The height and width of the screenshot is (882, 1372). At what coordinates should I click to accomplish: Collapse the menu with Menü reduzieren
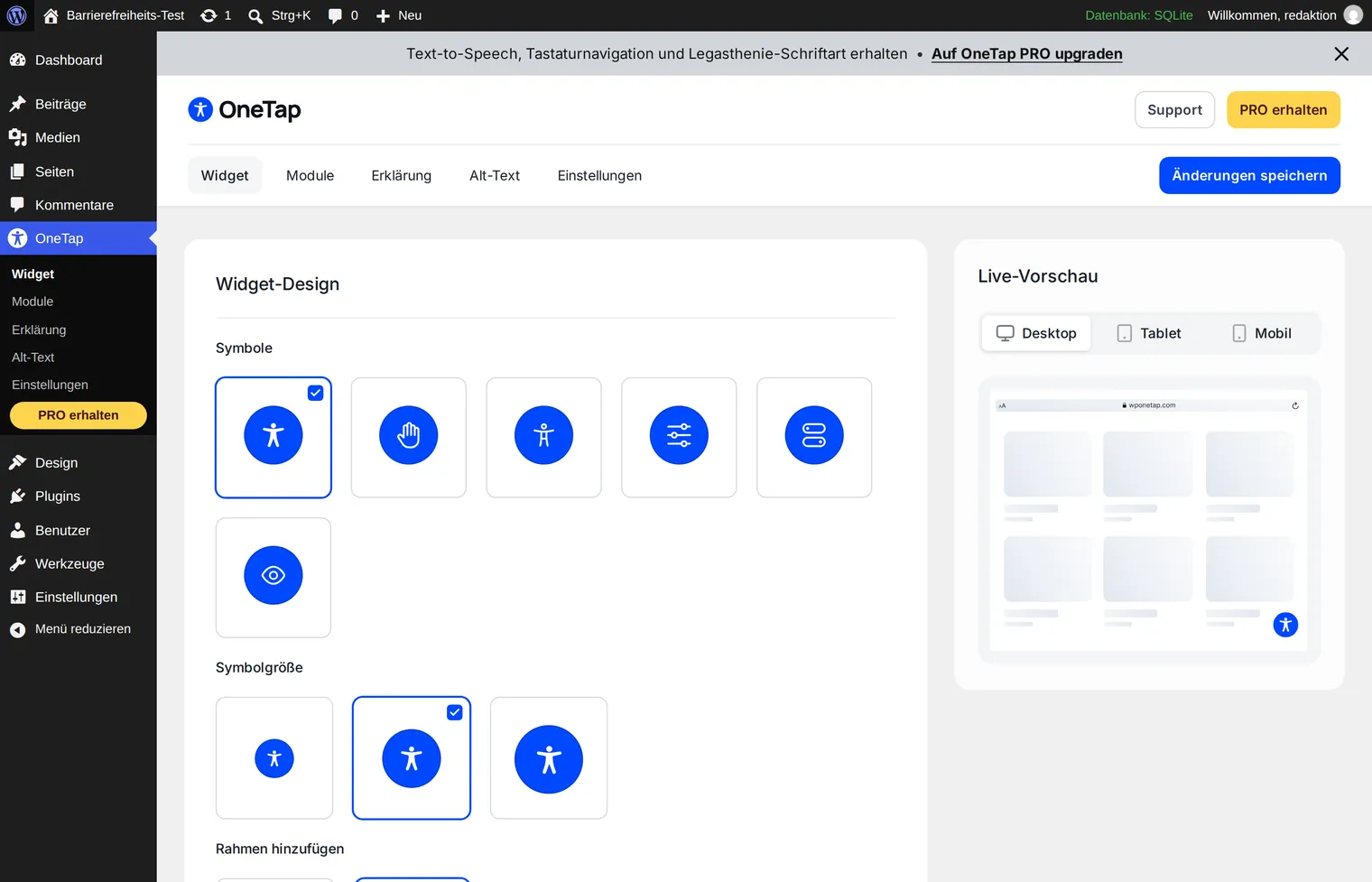pyautogui.click(x=79, y=629)
